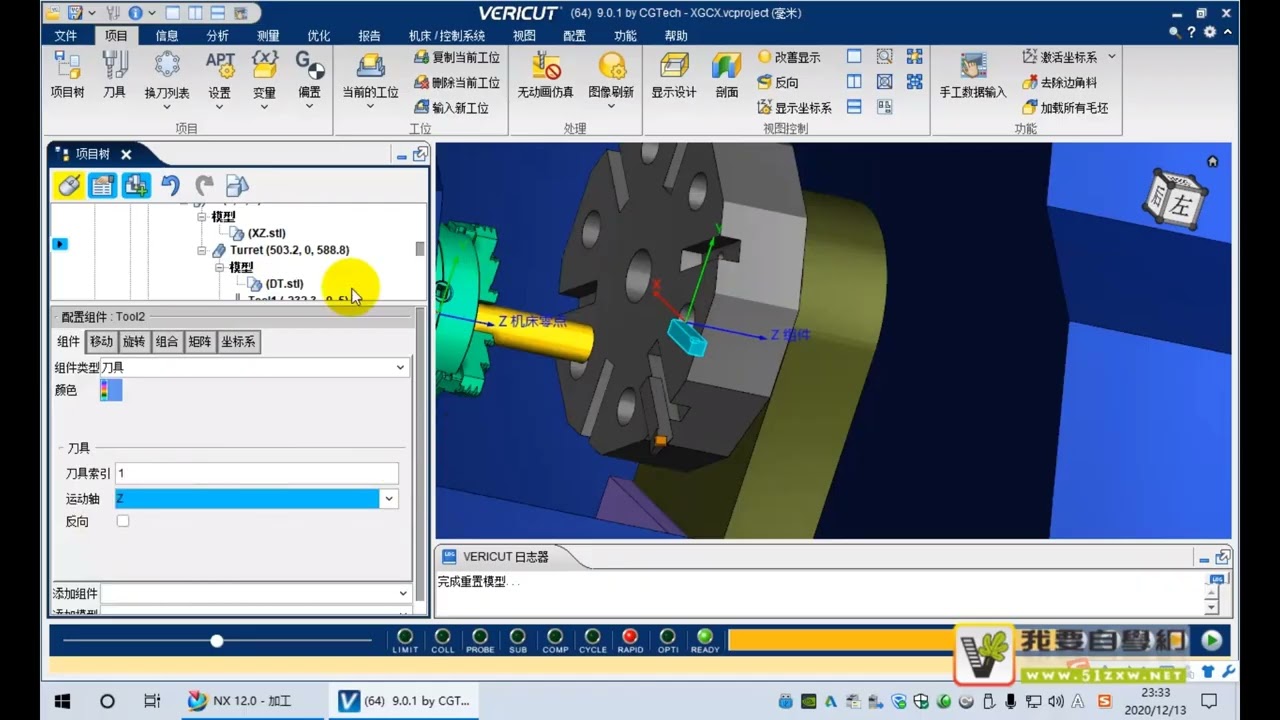1280x720 pixels.
Task: Click the home view icon in 3D viewport
Action: click(x=1213, y=161)
